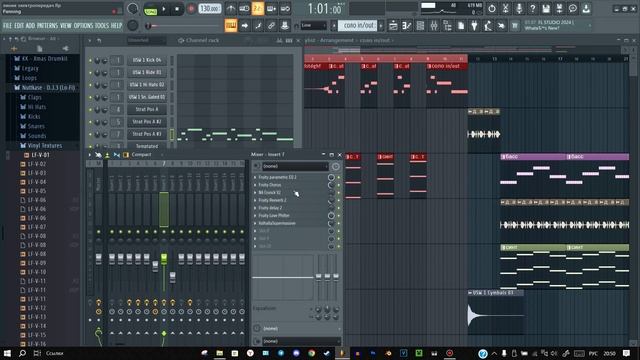Open the TOOLS menu
This screenshot has width=640, height=360.
102,26
